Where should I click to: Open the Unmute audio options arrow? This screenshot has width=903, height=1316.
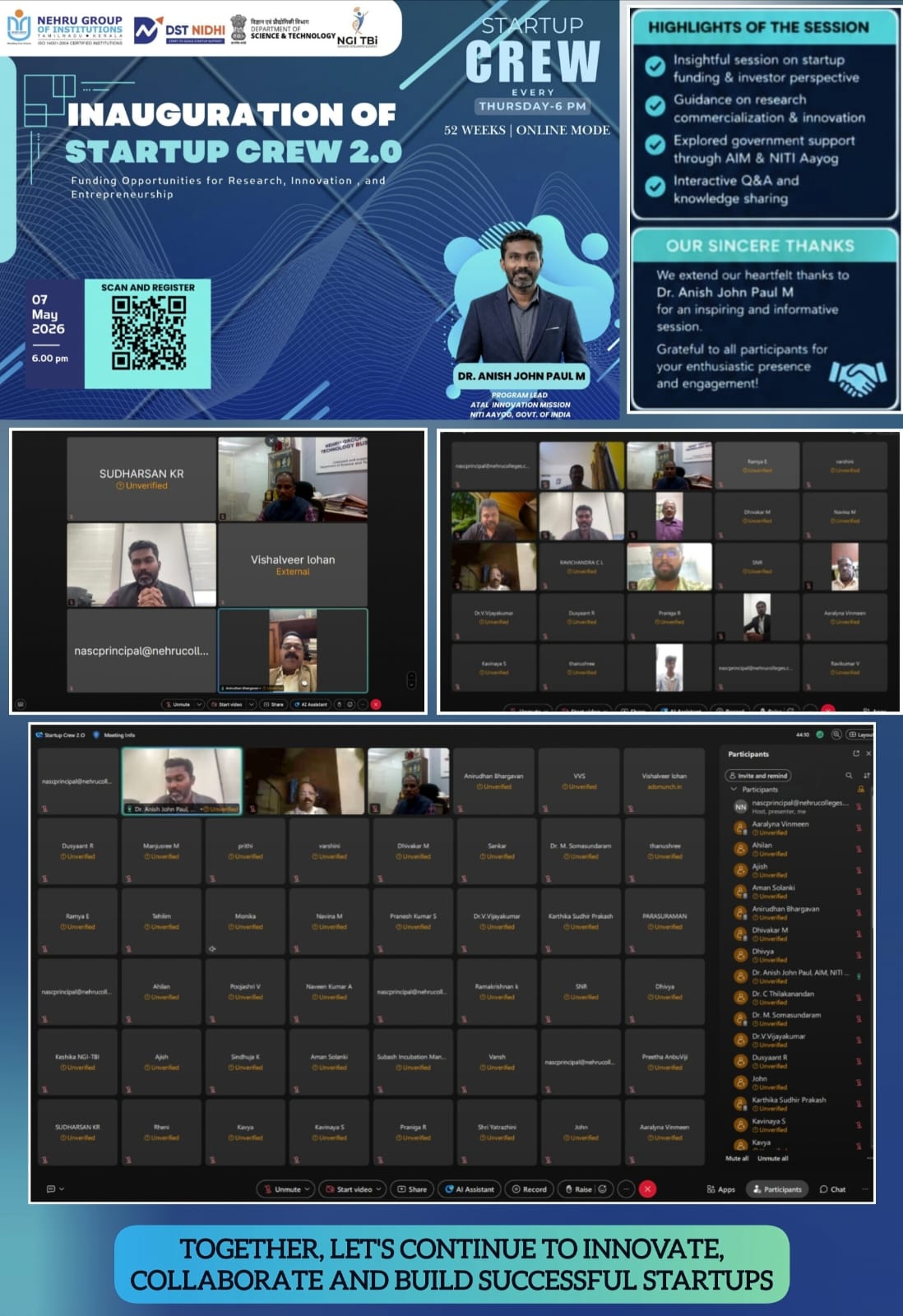[308, 1189]
